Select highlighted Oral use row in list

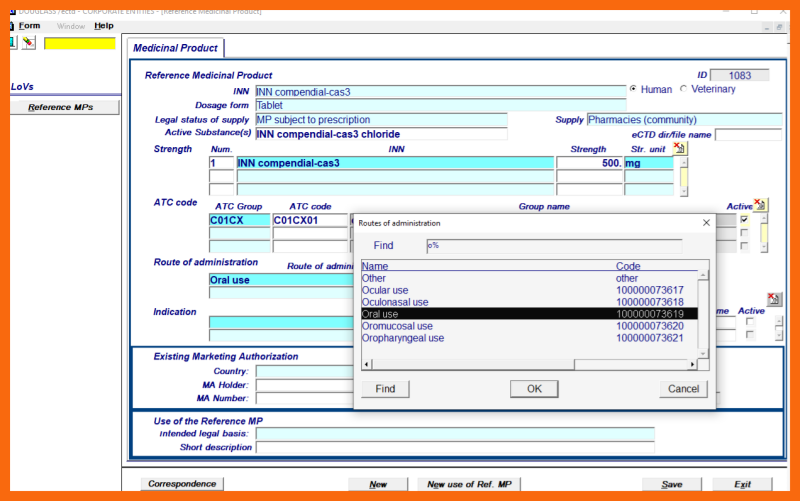click(x=530, y=314)
